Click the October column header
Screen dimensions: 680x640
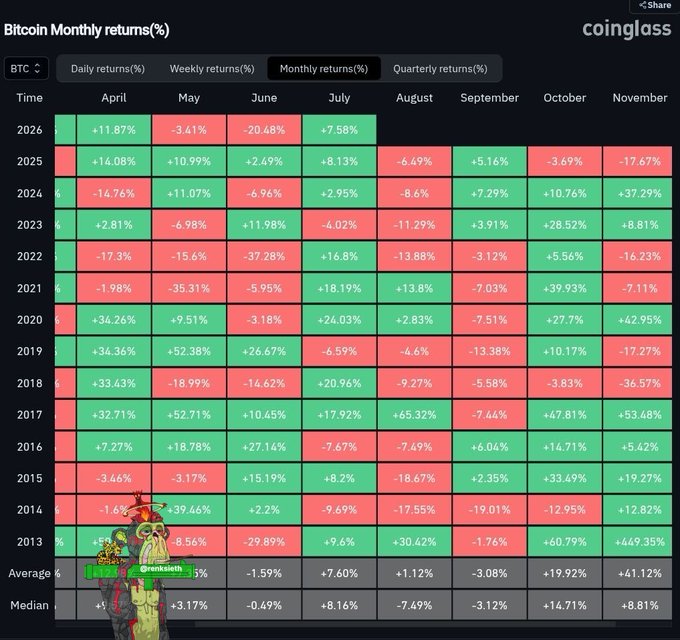(x=565, y=98)
